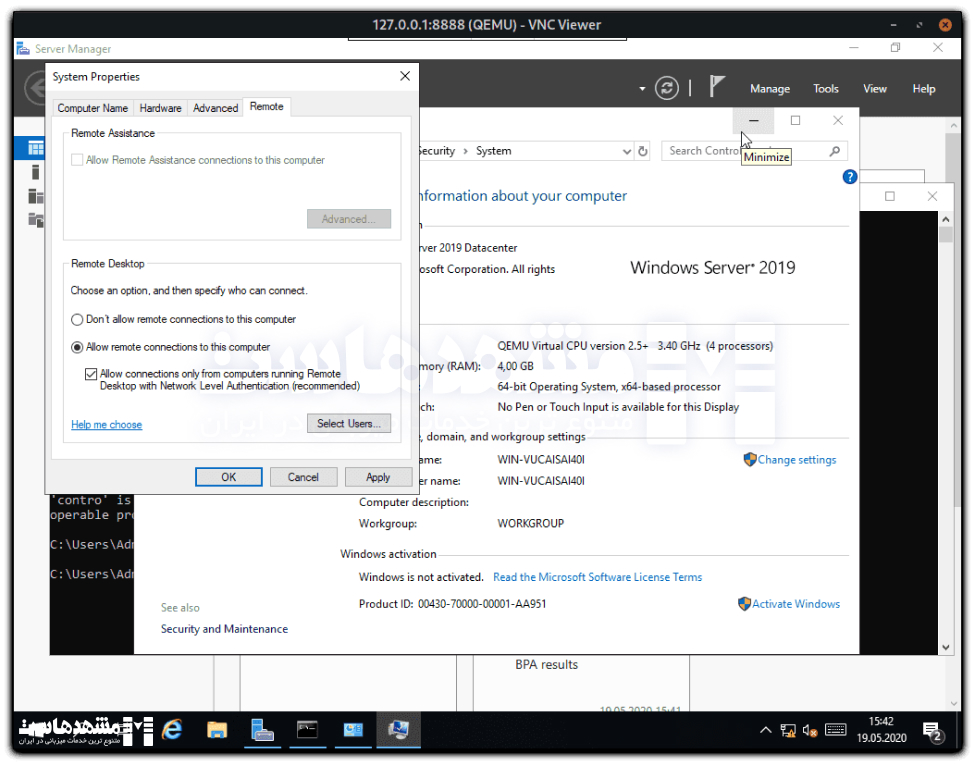Open Internet Explorer from the taskbar

172,731
